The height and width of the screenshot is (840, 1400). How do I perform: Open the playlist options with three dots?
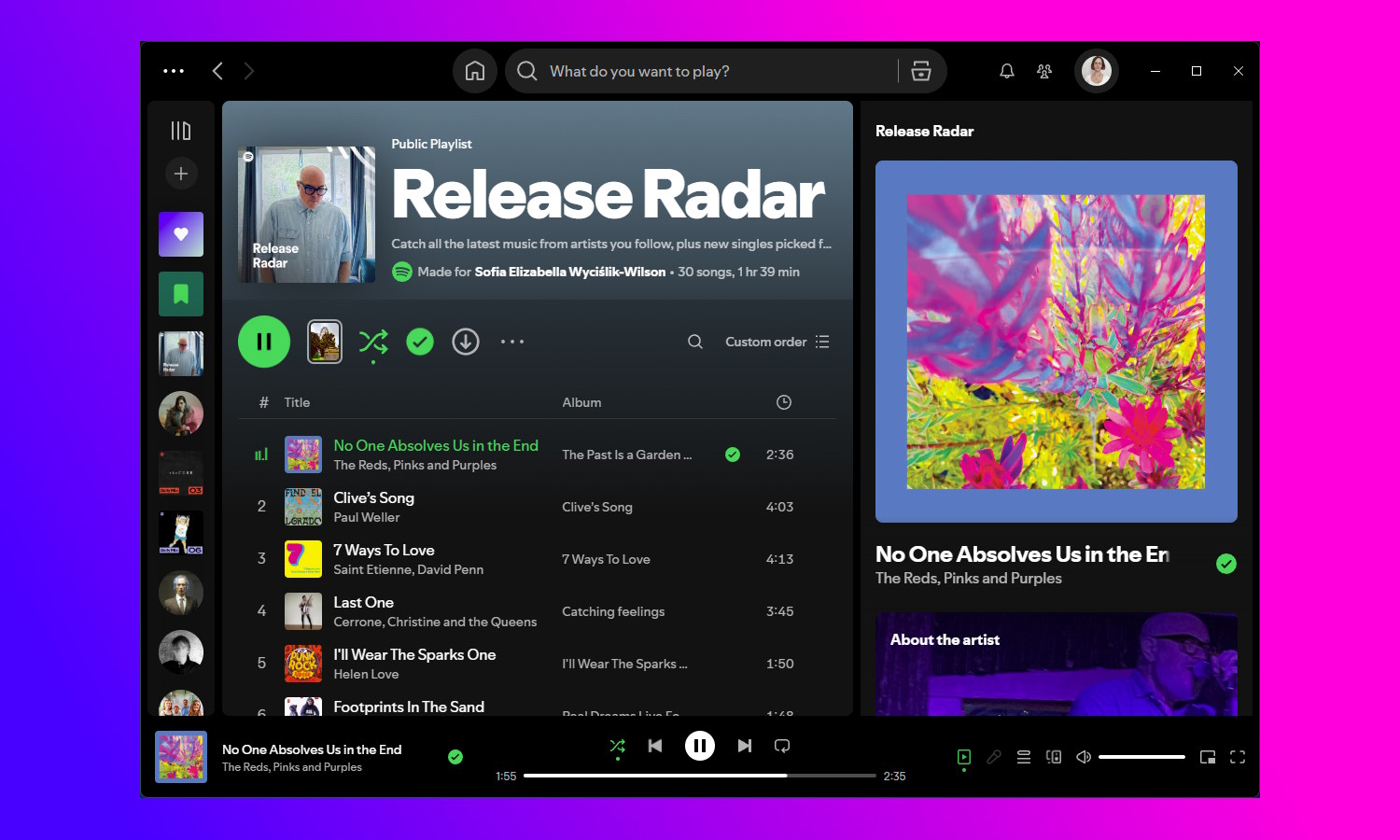(512, 342)
